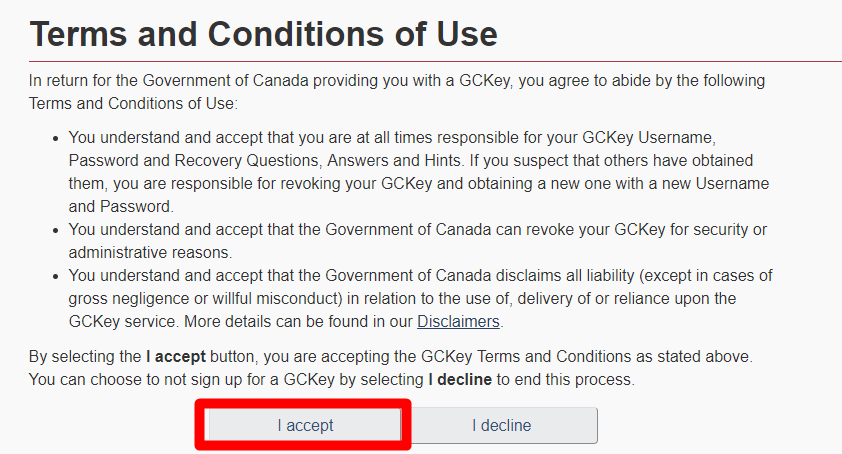Click the words "administrative reasons" in the second bullet
This screenshot has height=454, width=842.
pyautogui.click(x=150, y=252)
